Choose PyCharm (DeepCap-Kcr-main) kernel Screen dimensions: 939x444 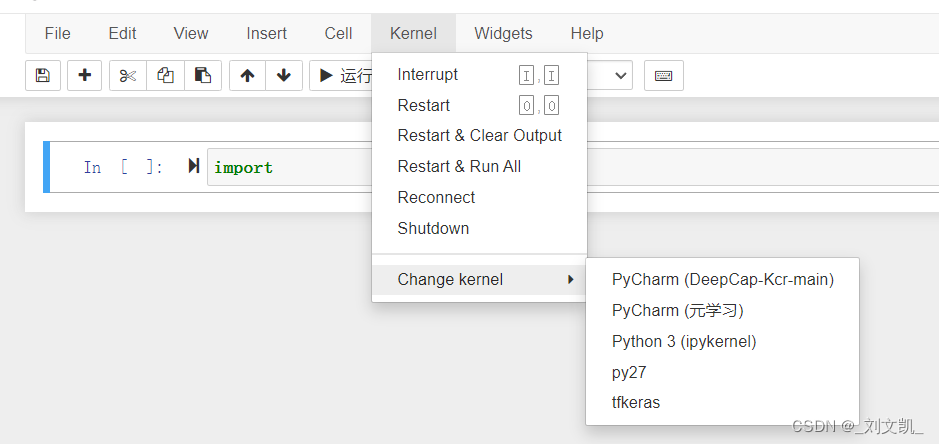pos(722,279)
